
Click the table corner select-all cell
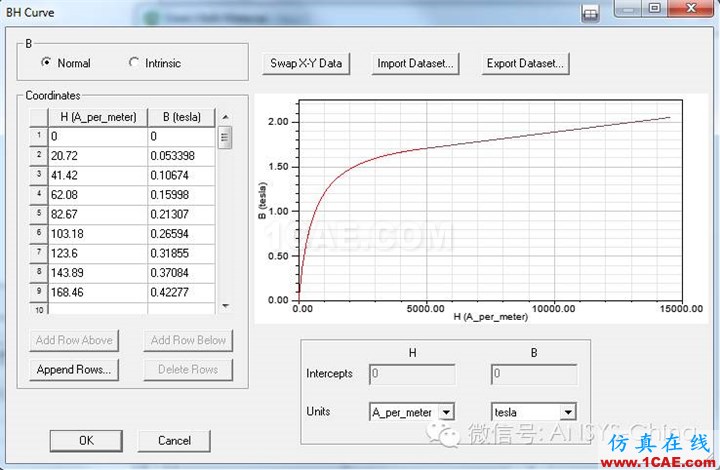[39, 118]
